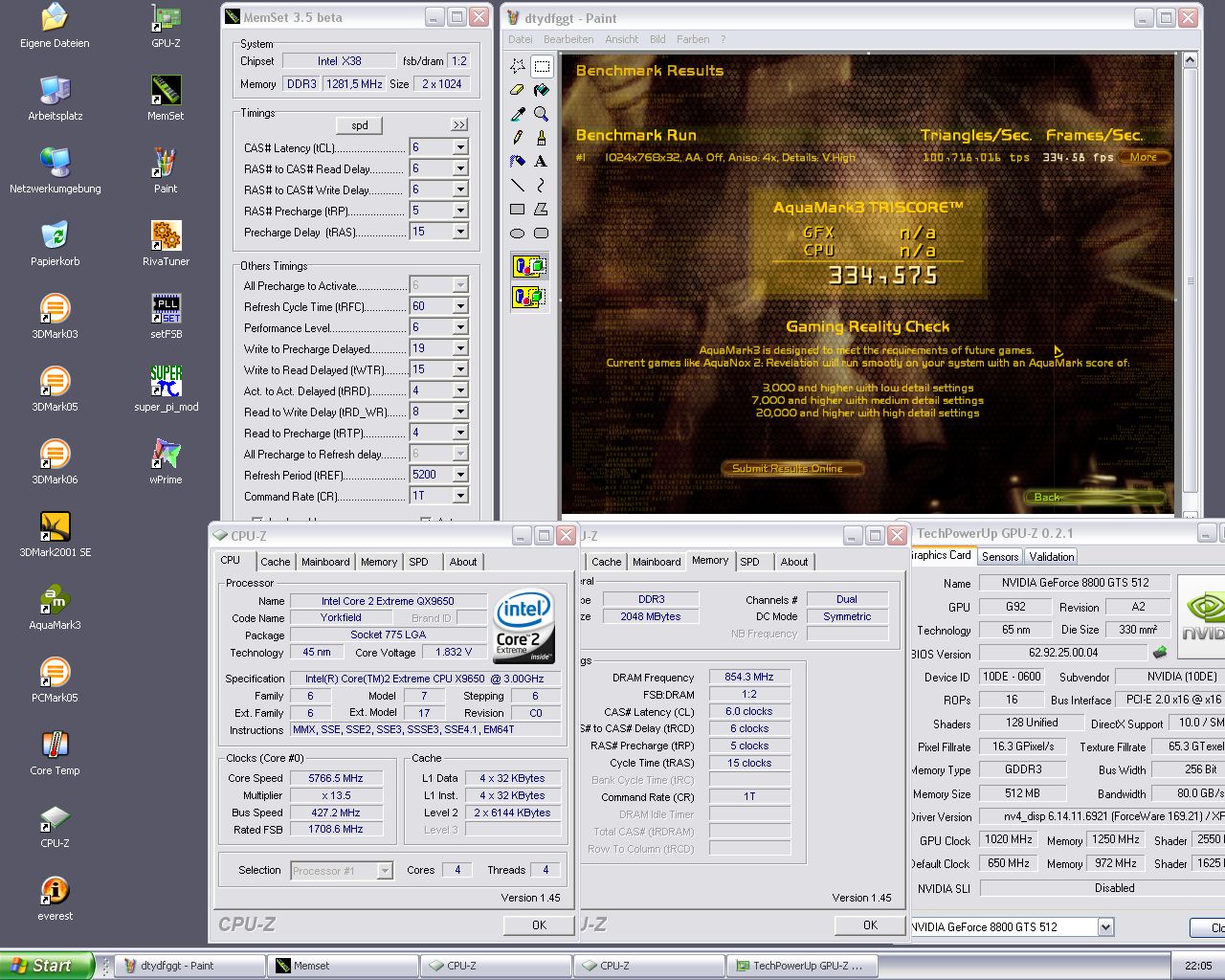The height and width of the screenshot is (980, 1225).
Task: Open the GPU-Z desktop shortcut
Action: 166,25
